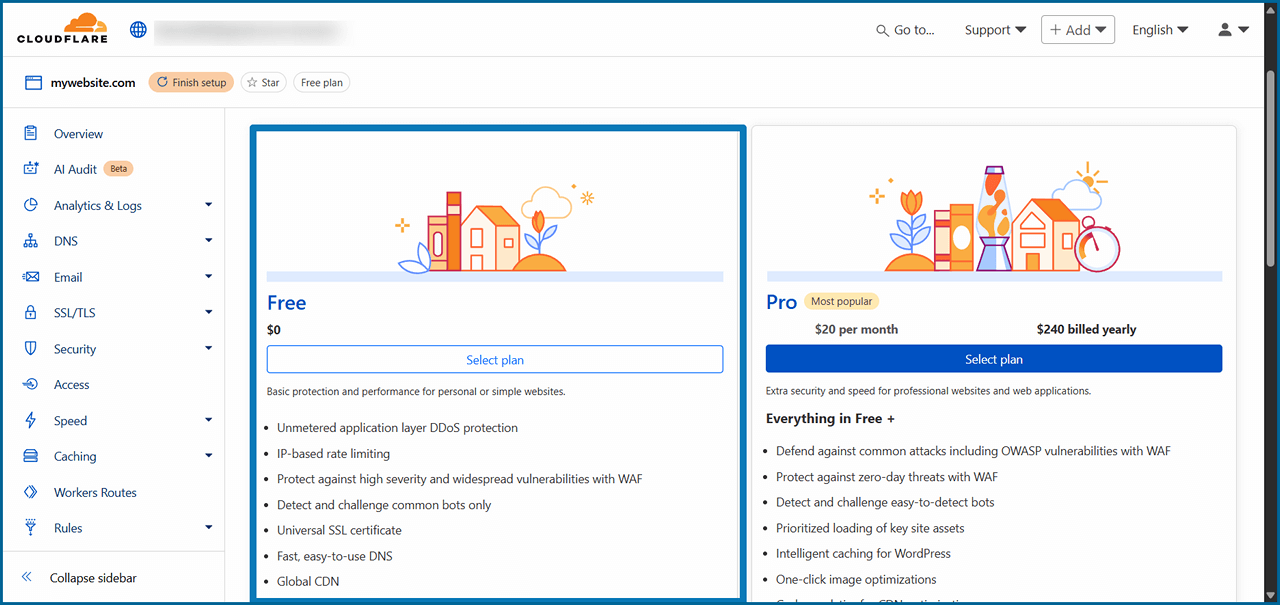Click the "$240 billed yearly" price text
Viewport: 1280px width, 605px height.
1086,329
